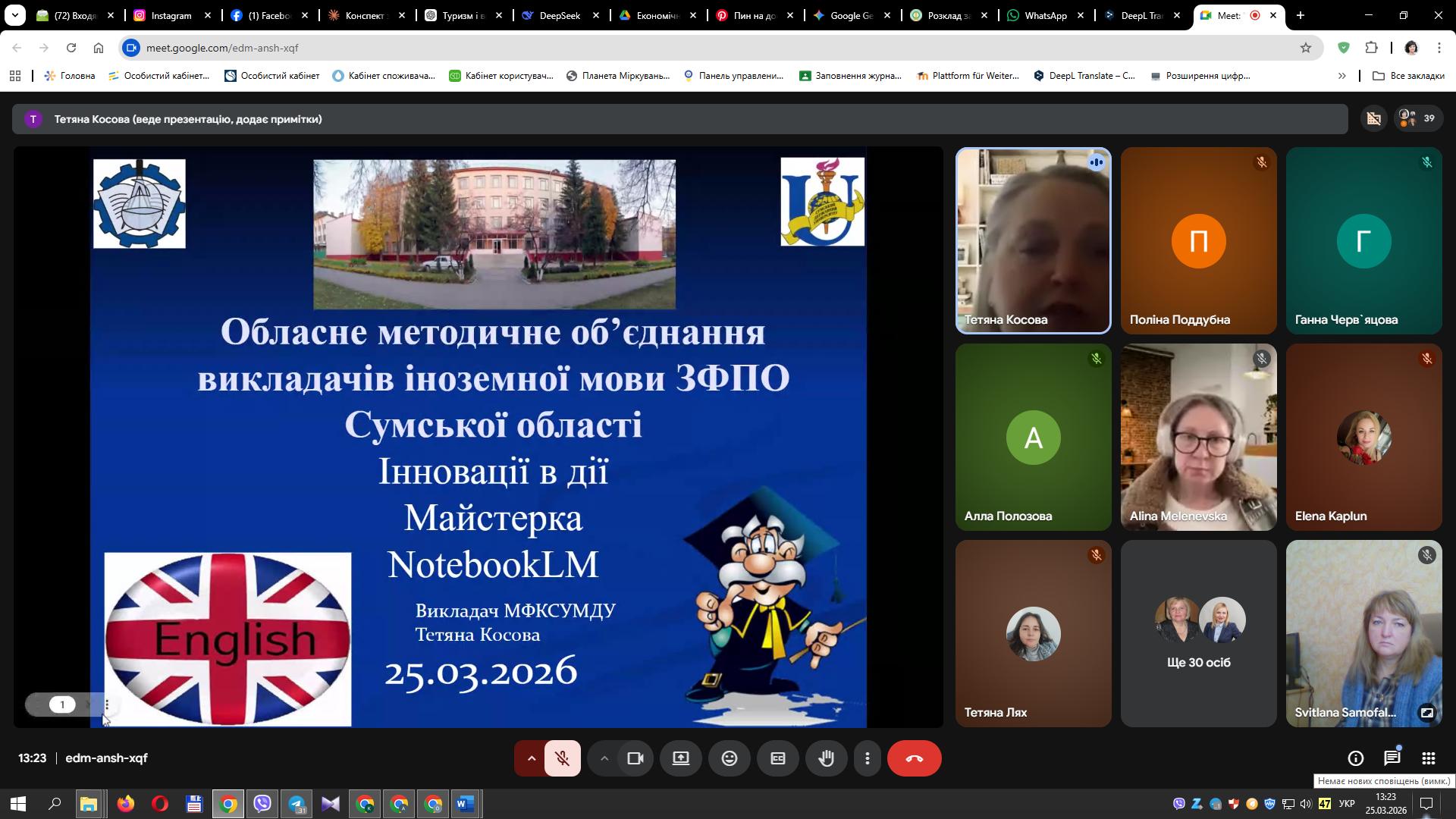Open more call options menu
Viewport: 1456px width, 819px height.
click(868, 758)
